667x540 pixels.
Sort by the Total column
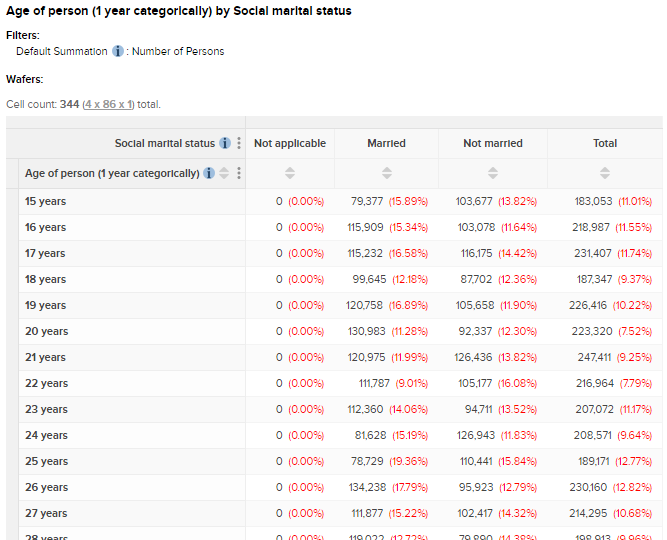coord(605,173)
